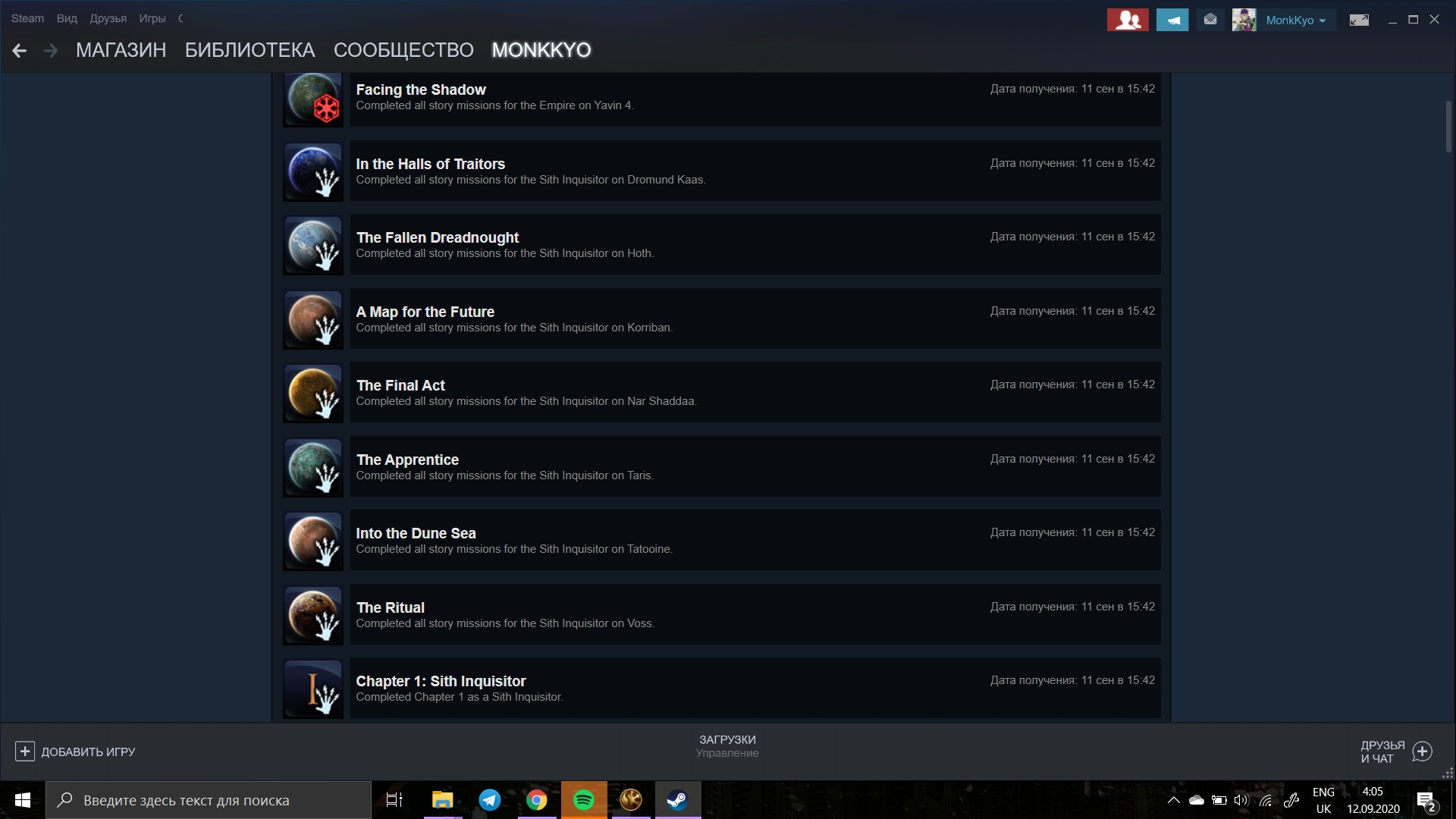This screenshot has height=819, width=1456.
Task: Select the Facing the Shadow title text
Action: click(x=421, y=89)
